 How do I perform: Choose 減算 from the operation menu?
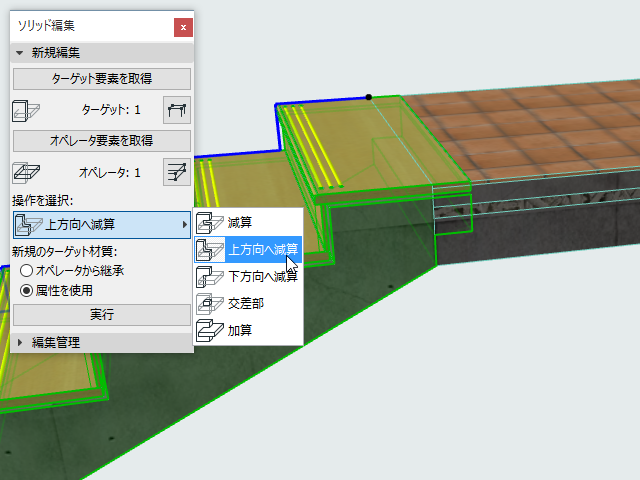(x=248, y=223)
